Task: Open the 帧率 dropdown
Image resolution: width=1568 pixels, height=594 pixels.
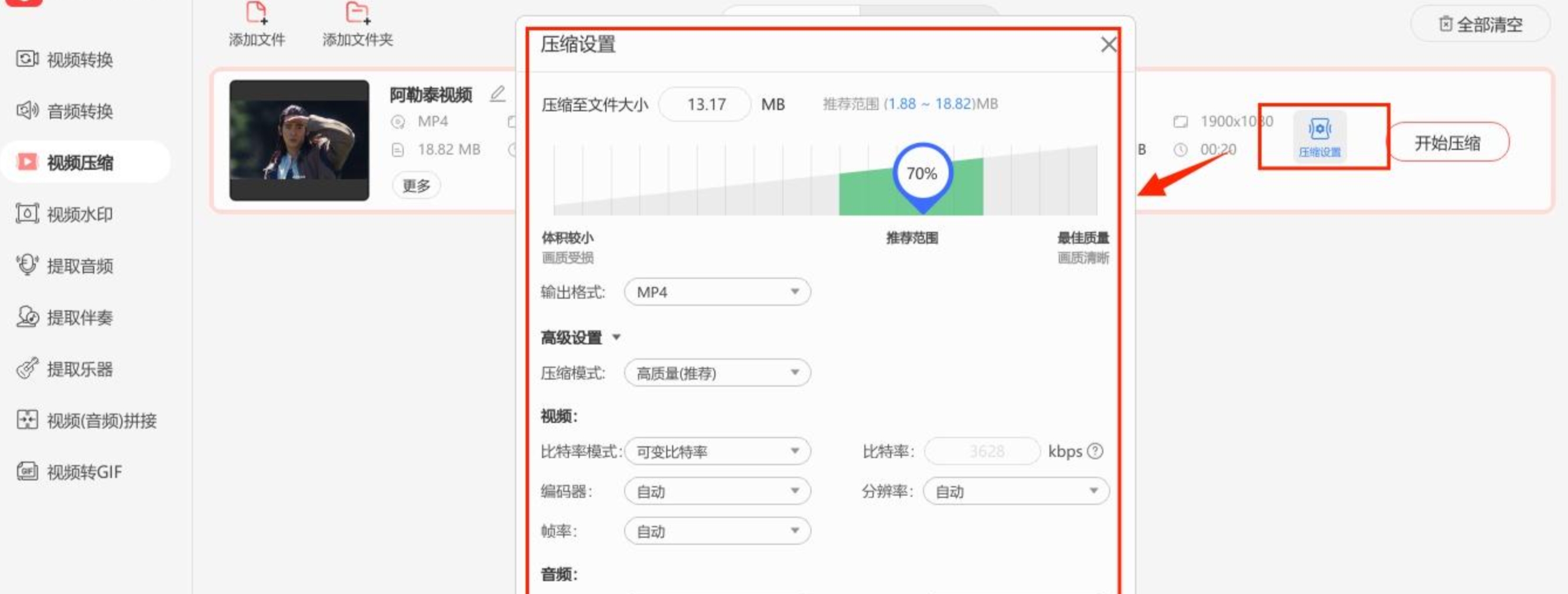Action: [717, 531]
